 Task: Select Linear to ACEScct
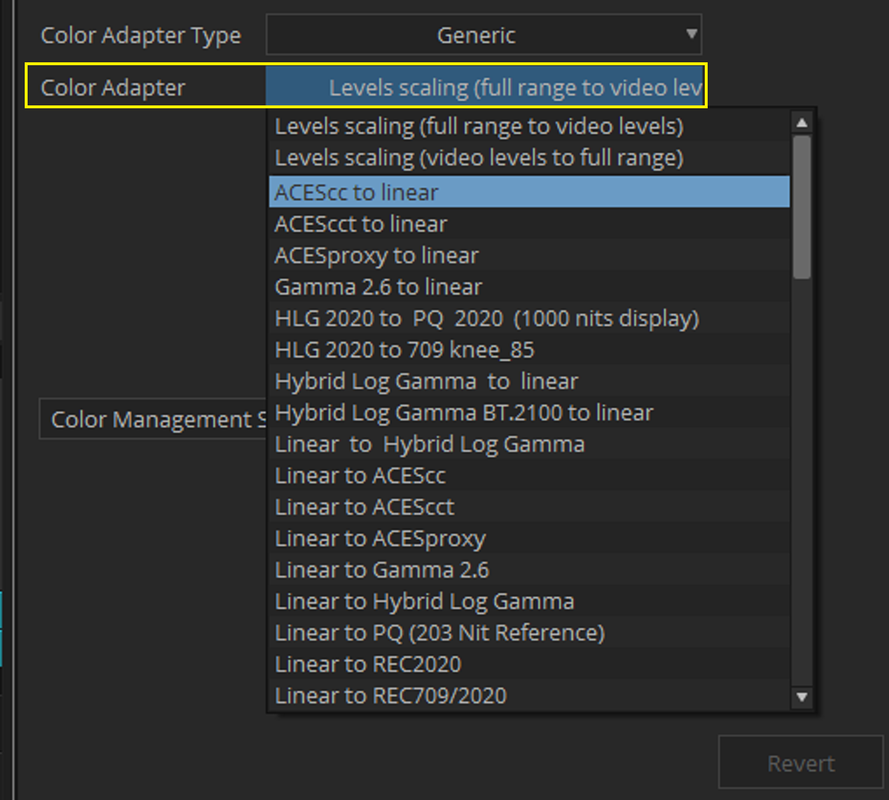[529, 507]
